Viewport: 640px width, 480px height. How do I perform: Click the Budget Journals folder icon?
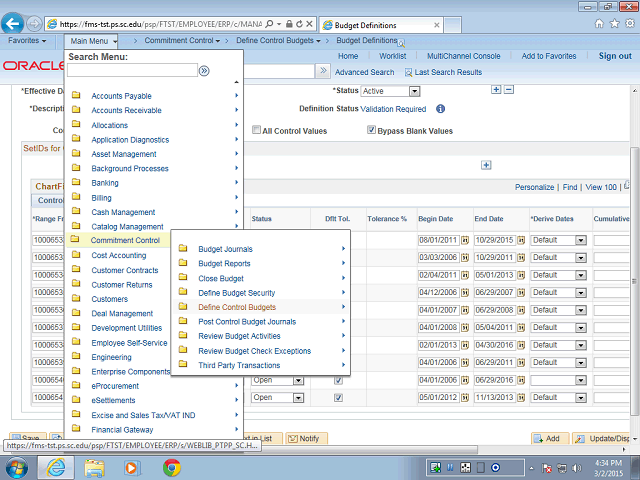coord(183,249)
